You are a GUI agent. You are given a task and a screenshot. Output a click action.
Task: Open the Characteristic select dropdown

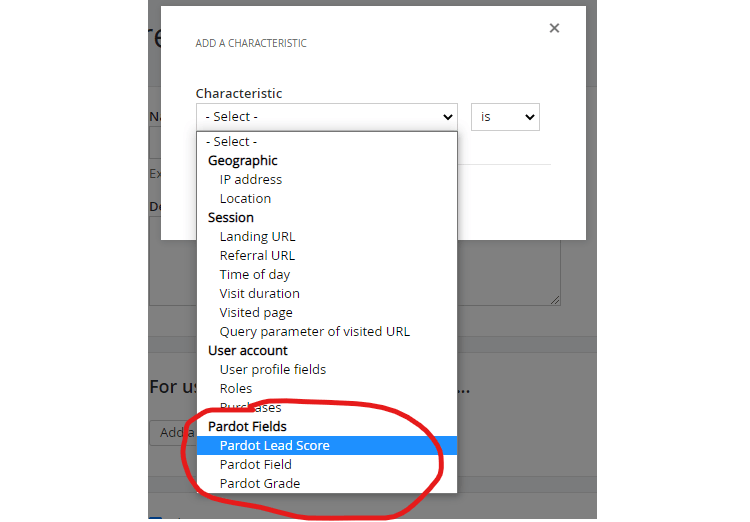(x=326, y=117)
